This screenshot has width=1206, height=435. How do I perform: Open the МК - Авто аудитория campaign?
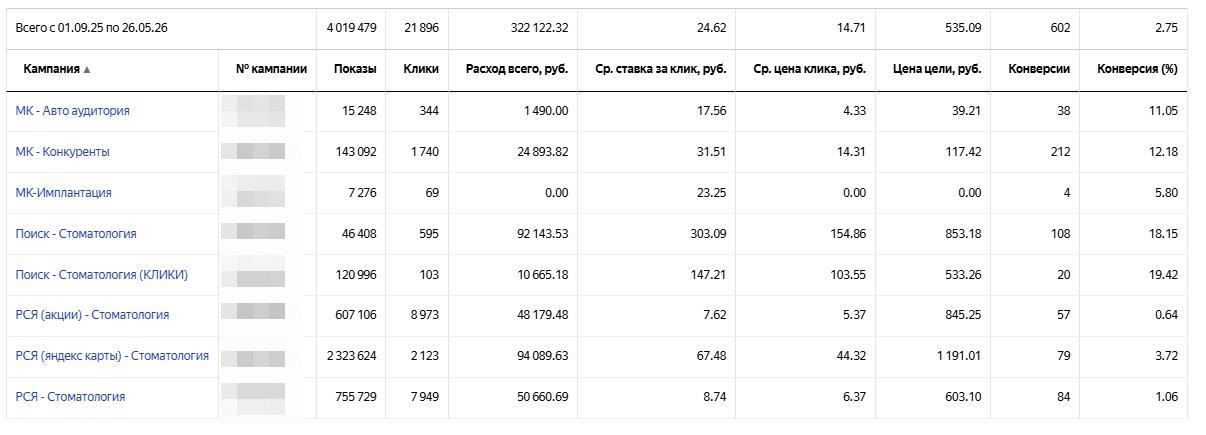72,111
